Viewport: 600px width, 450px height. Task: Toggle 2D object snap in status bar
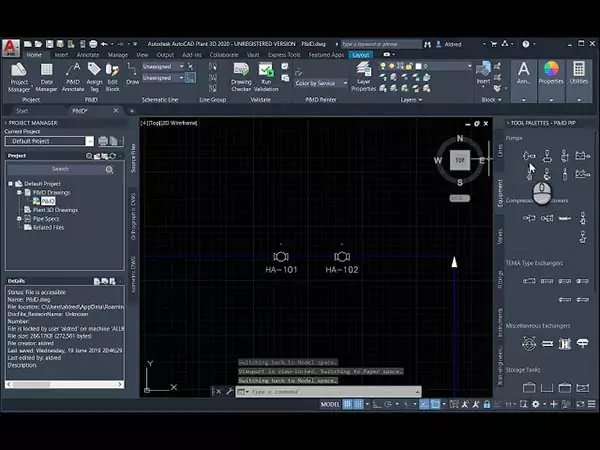435,404
